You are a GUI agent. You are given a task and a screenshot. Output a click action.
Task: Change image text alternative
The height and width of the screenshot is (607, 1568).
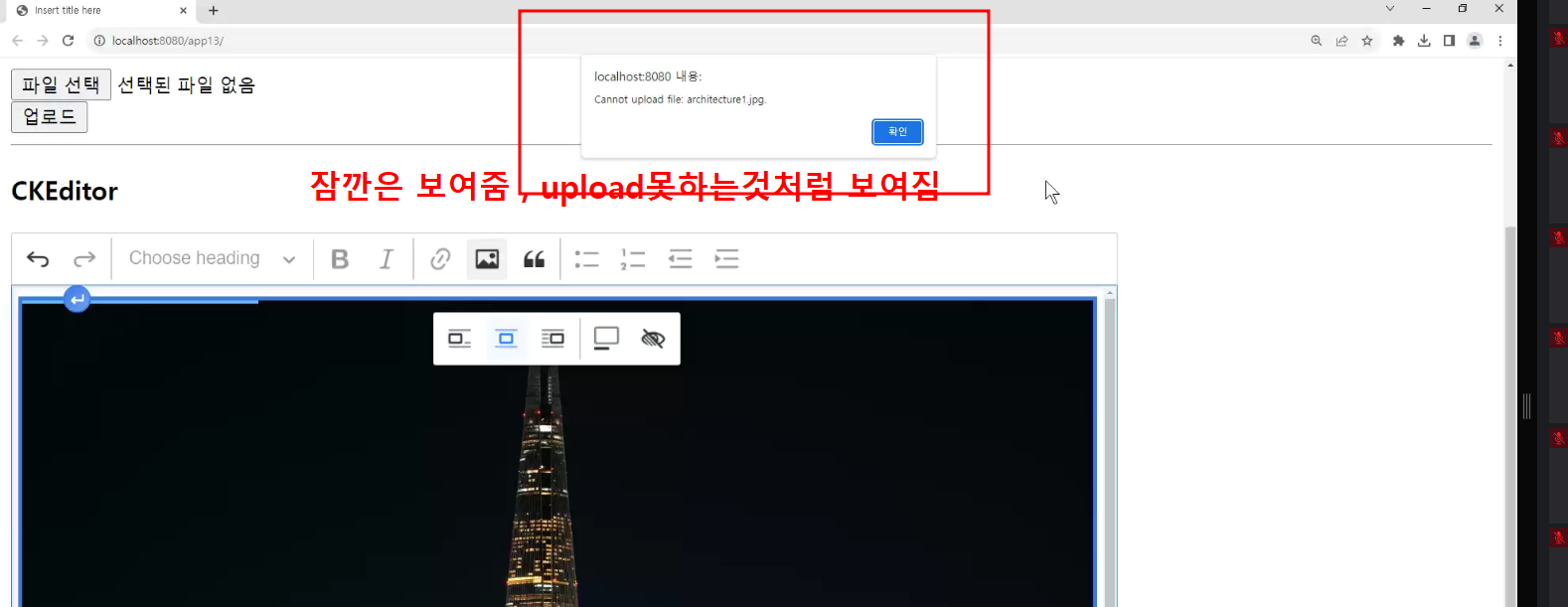click(653, 339)
